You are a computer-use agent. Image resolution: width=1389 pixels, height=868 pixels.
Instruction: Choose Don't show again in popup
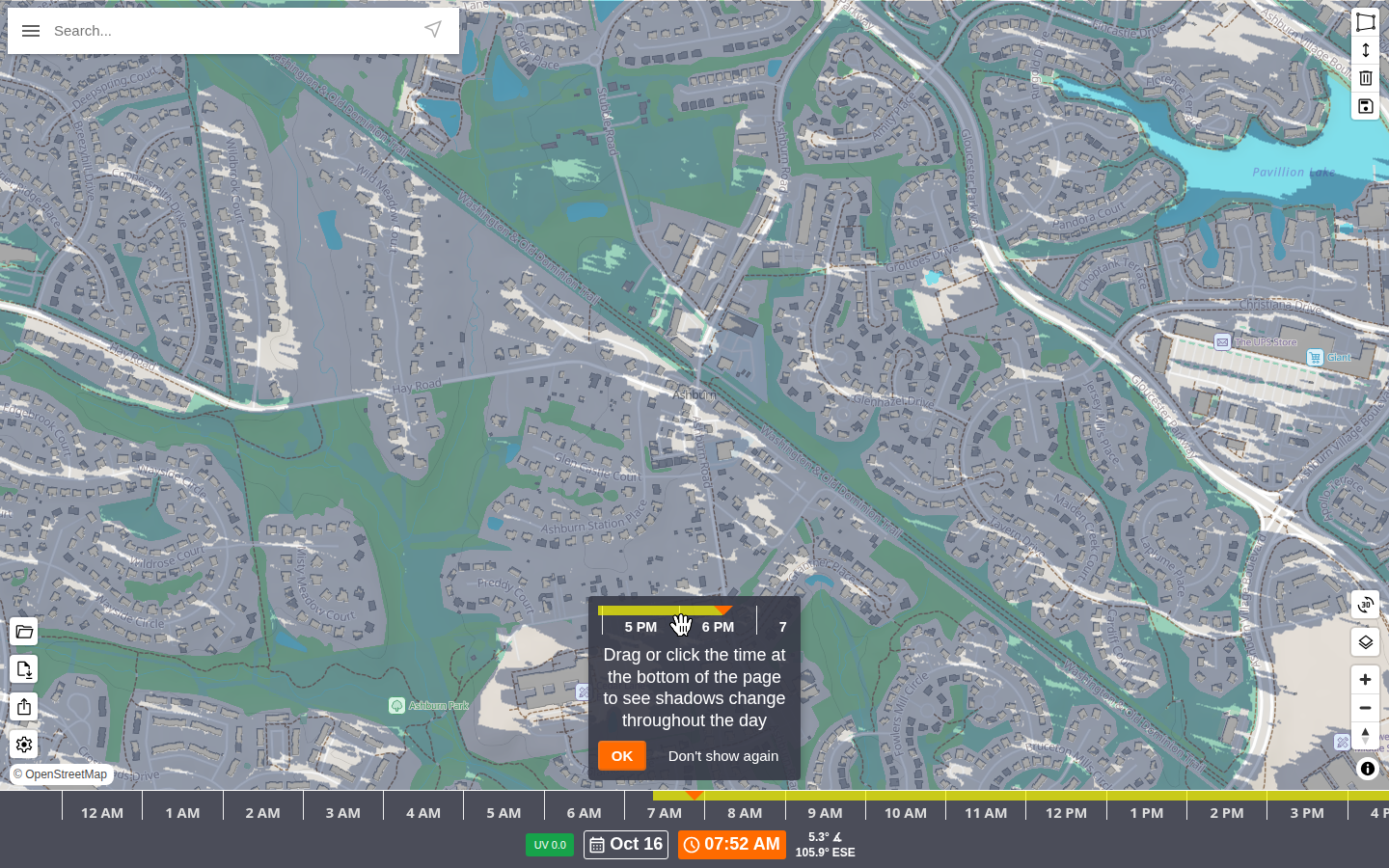click(x=723, y=756)
